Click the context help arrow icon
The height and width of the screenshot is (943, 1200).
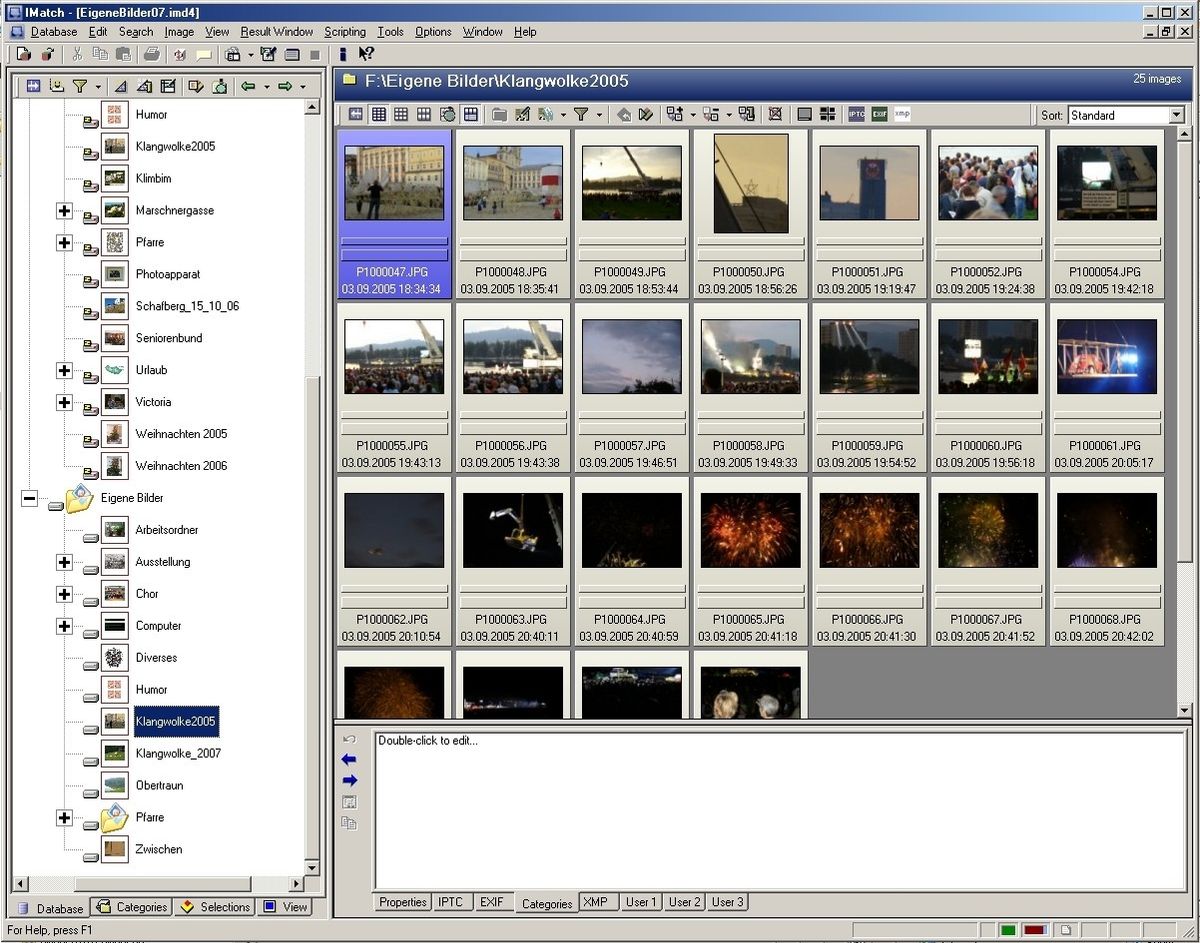(x=366, y=54)
